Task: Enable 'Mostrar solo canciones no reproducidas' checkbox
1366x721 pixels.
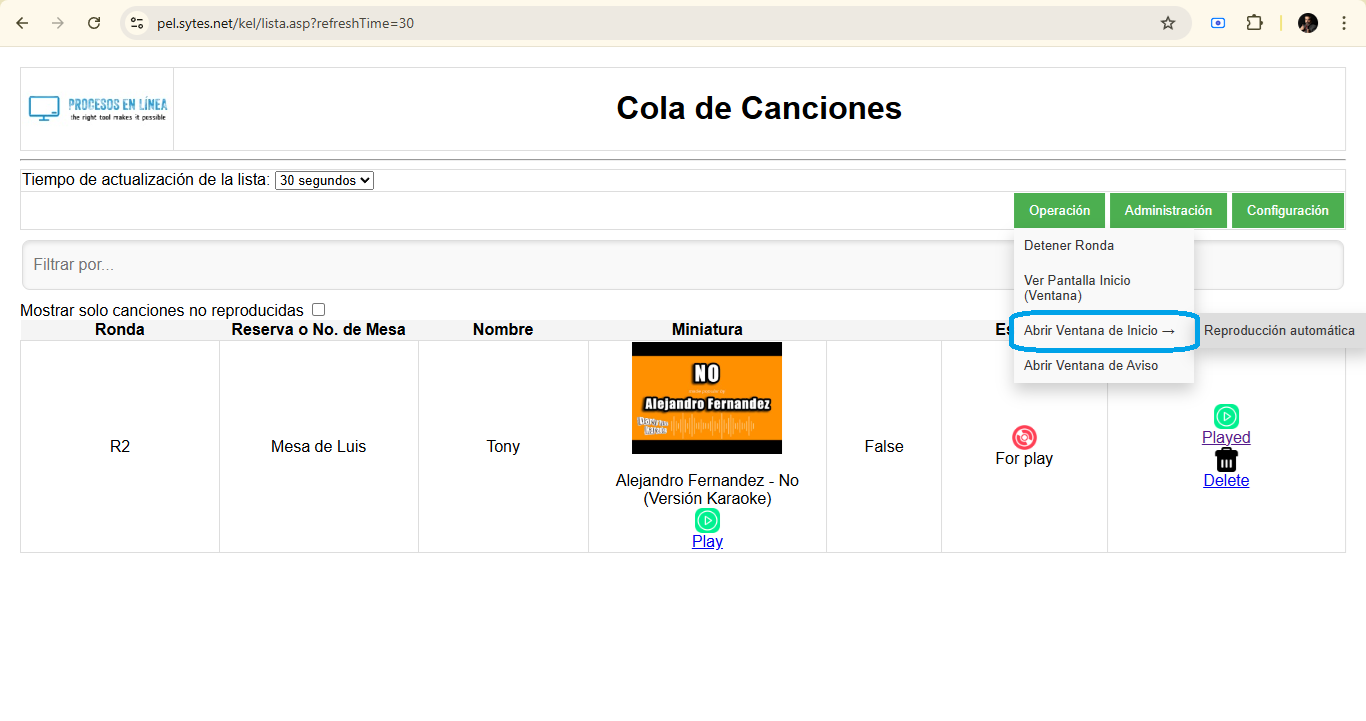Action: tap(318, 309)
